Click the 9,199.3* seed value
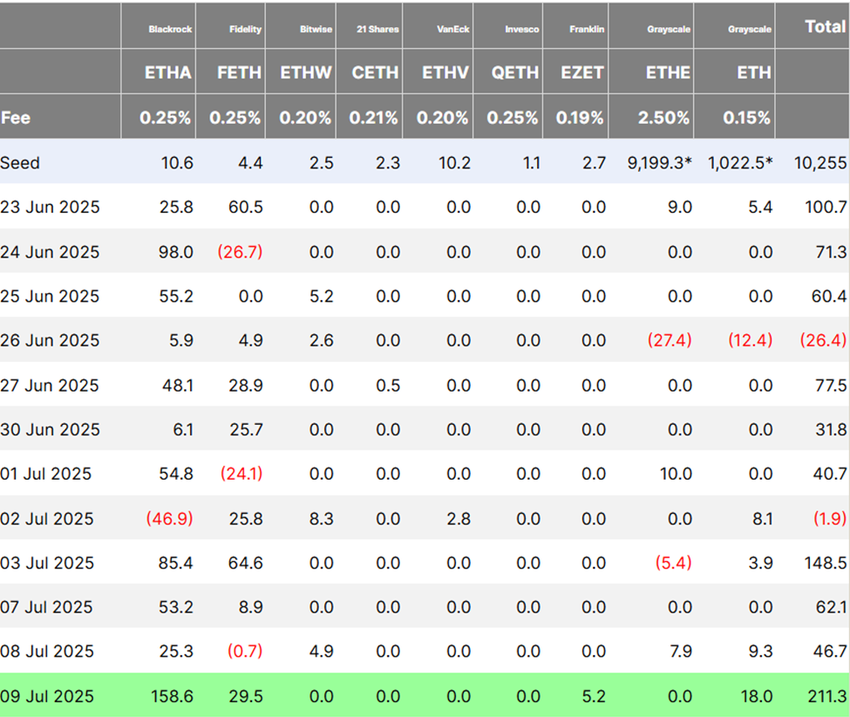Viewport: 850px width, 717px height. point(660,163)
